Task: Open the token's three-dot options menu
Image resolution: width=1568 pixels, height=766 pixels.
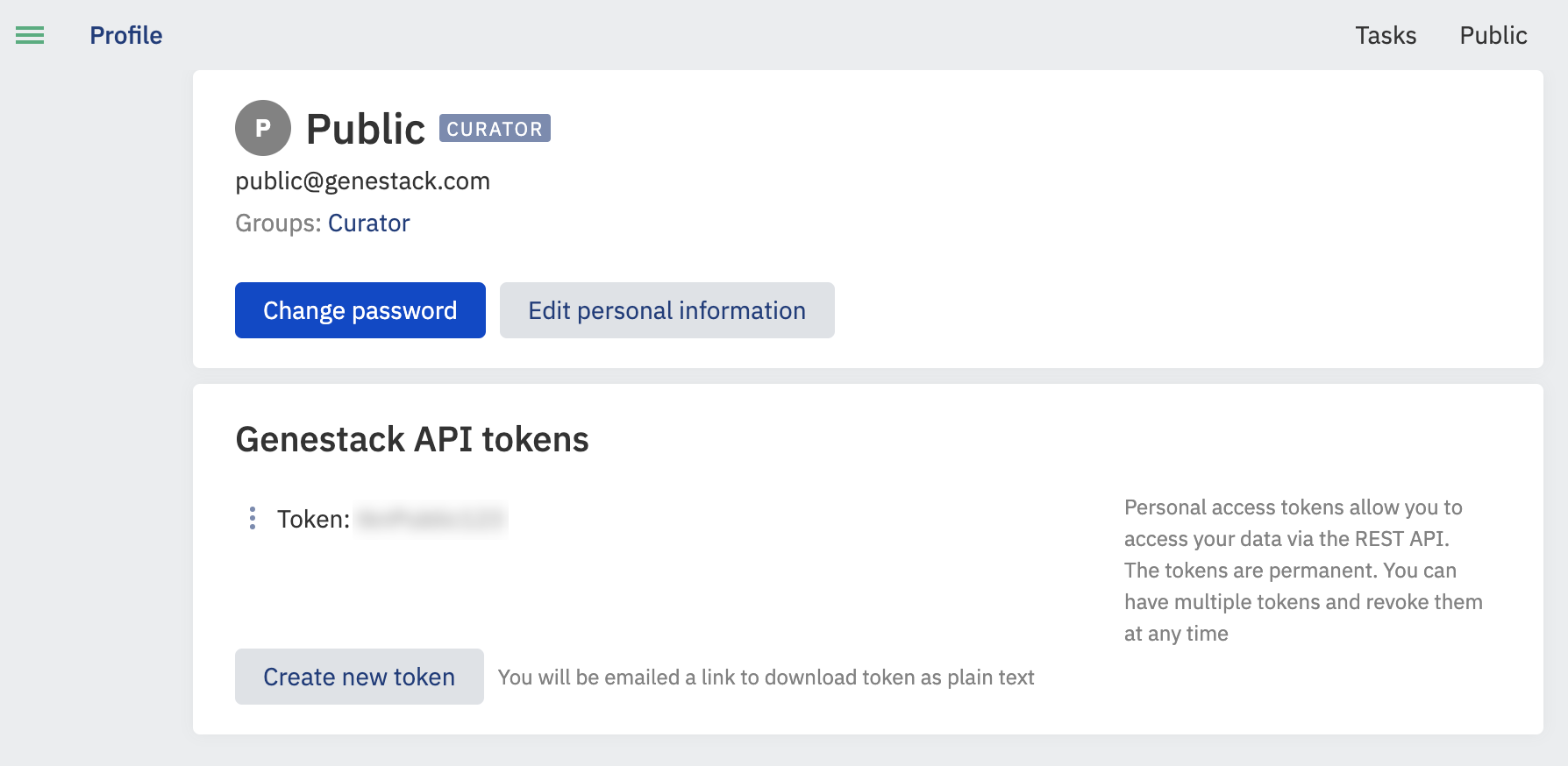Action: 253,518
